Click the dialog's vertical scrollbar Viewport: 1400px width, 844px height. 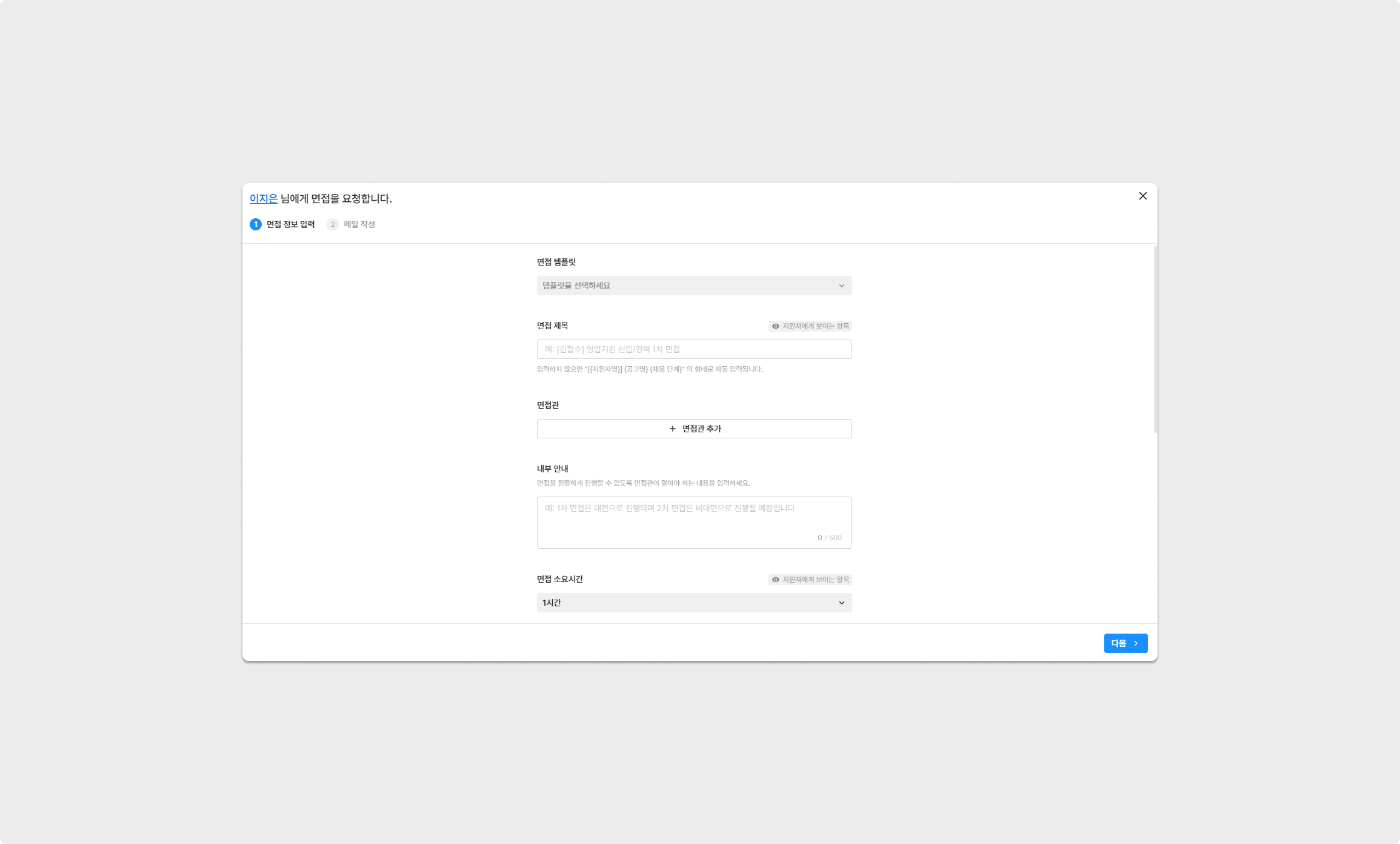[1155, 340]
